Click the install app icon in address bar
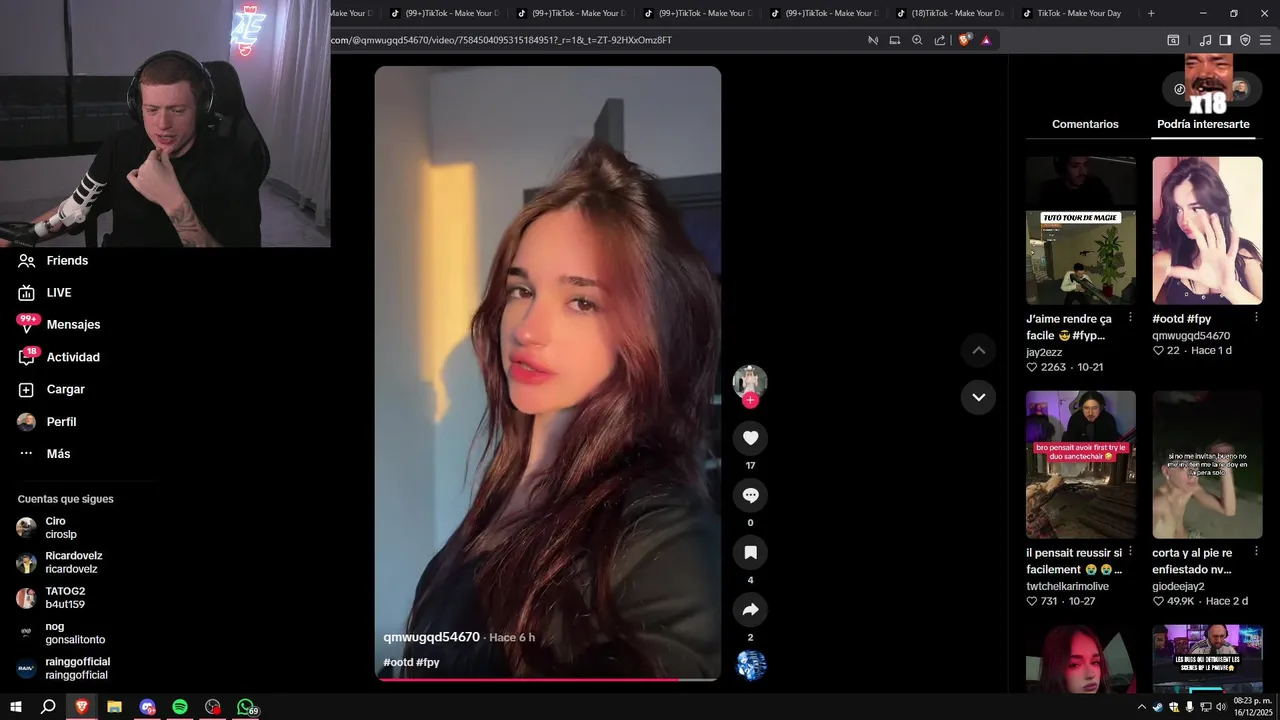Screen dimensions: 1280x720 point(895,40)
